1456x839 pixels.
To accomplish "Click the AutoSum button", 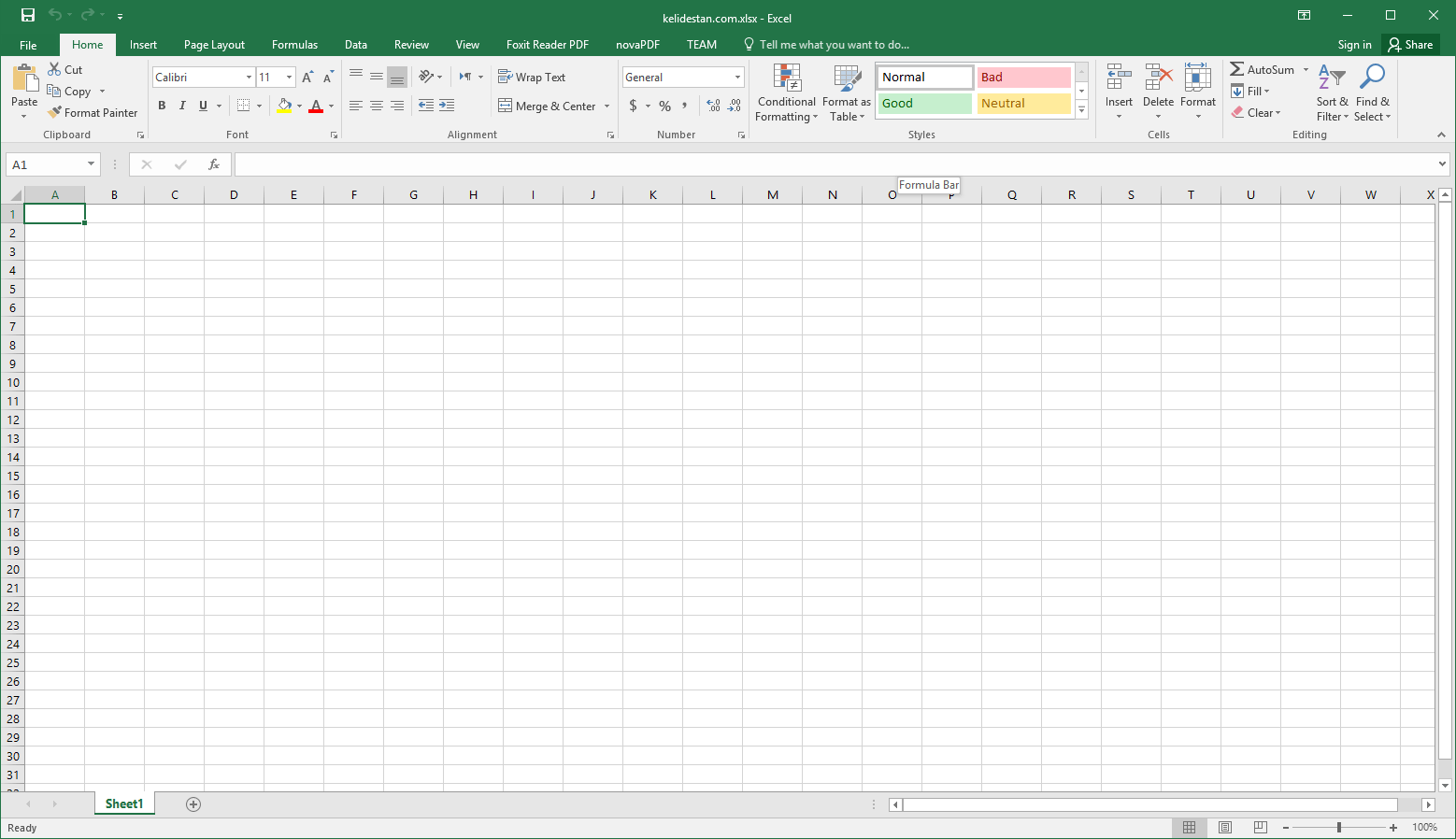I will pyautogui.click(x=1263, y=70).
